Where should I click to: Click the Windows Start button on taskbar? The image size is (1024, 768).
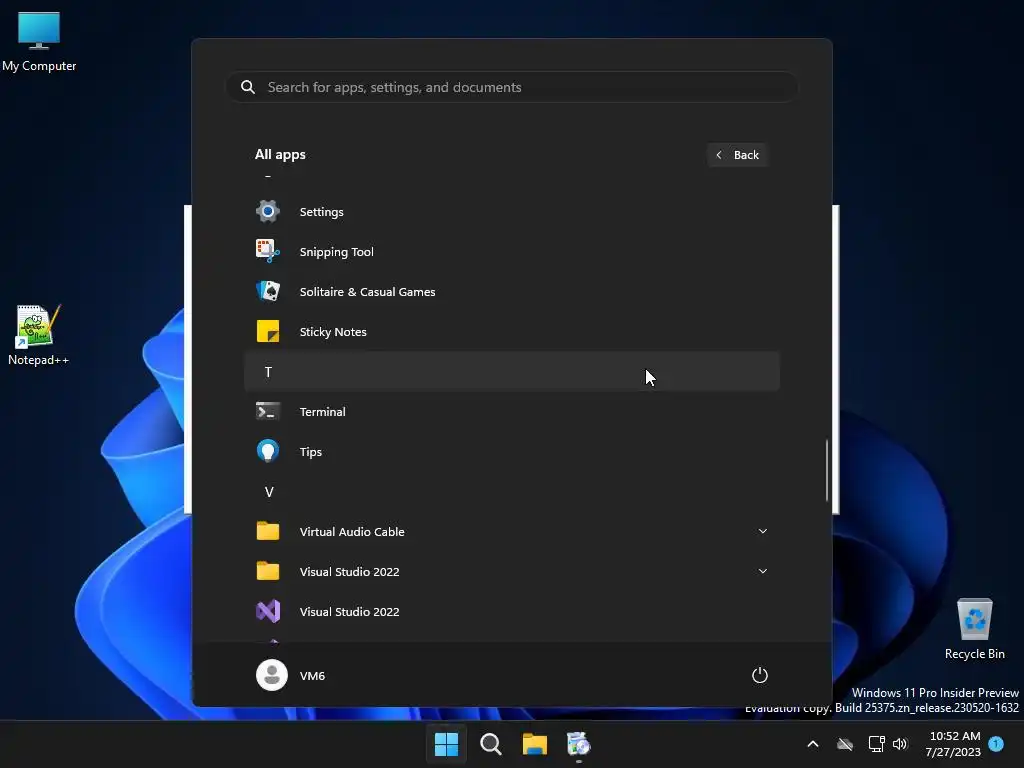[447, 744]
